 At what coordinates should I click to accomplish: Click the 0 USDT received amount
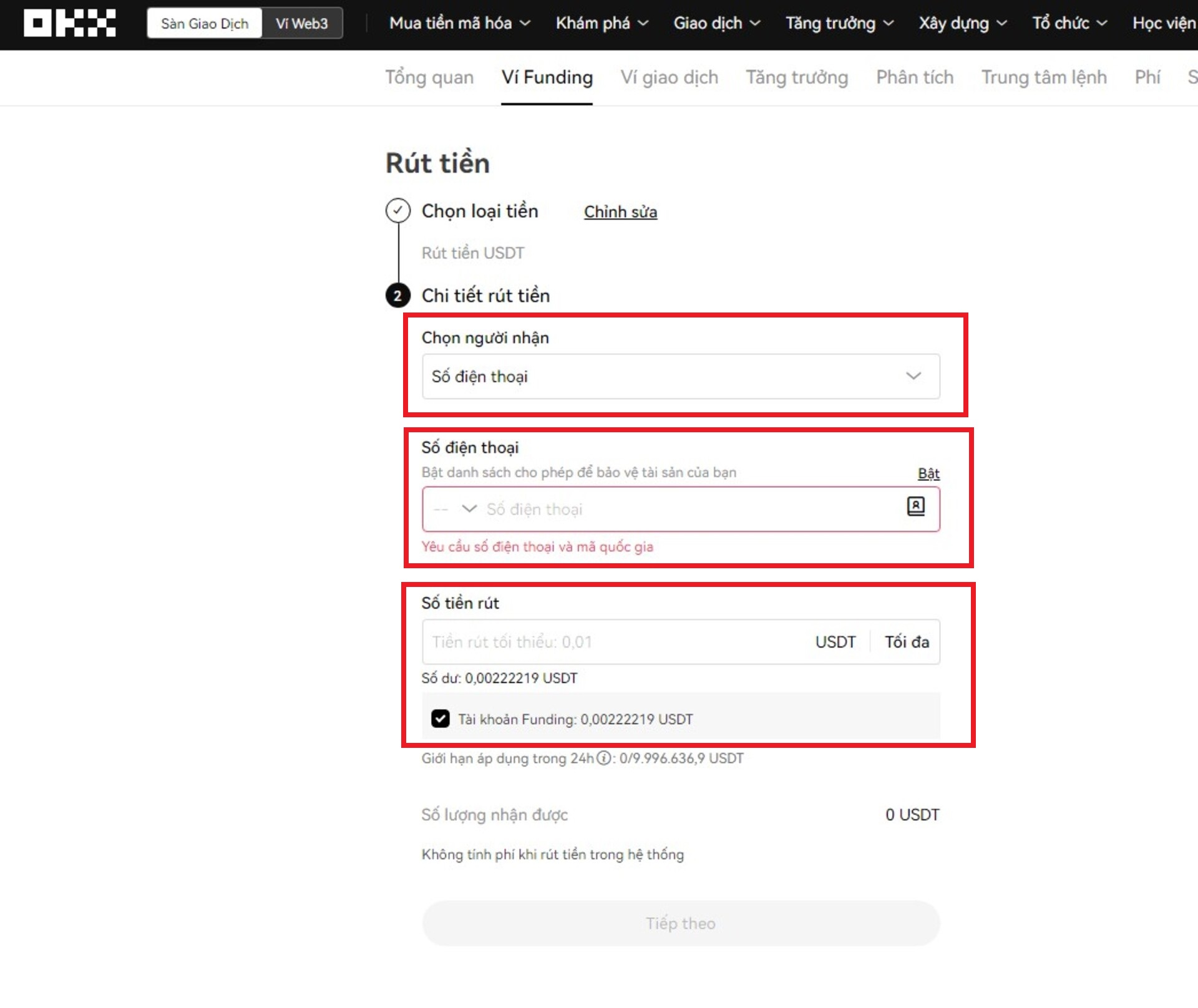(912, 815)
